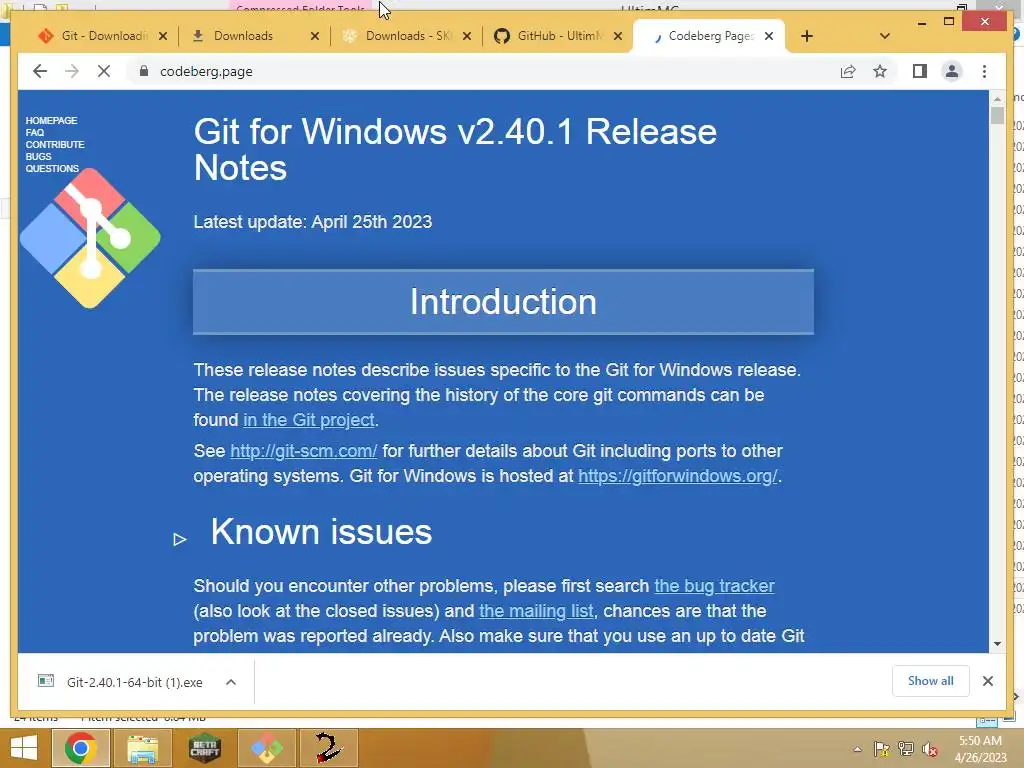The height and width of the screenshot is (768, 1024).
Task: Share this page icon
Action: click(848, 71)
